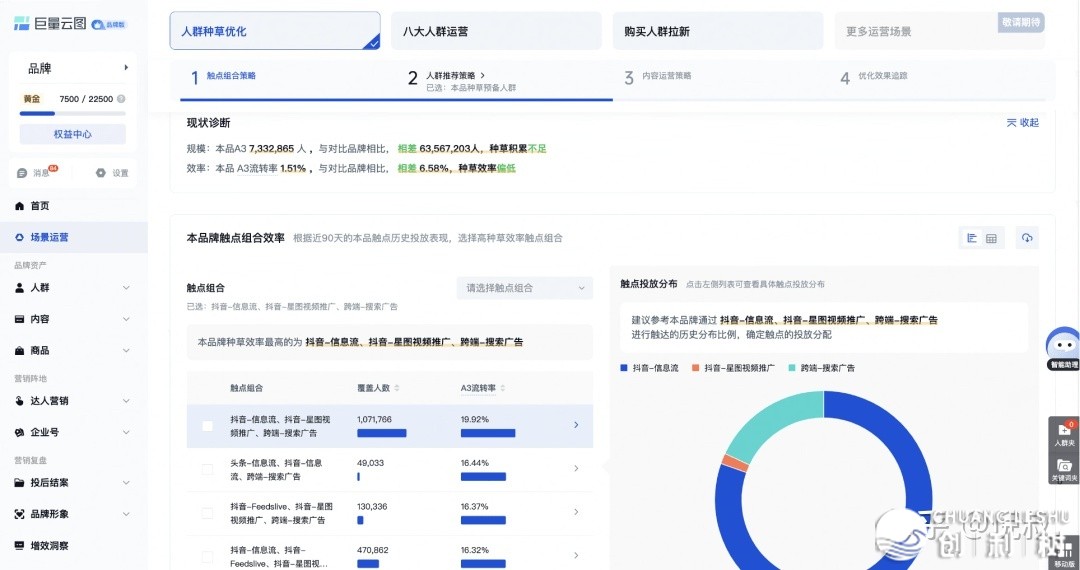Sort by 覆盖人数 column sort arrows
The width and height of the screenshot is (1080, 570).
[x=397, y=388]
